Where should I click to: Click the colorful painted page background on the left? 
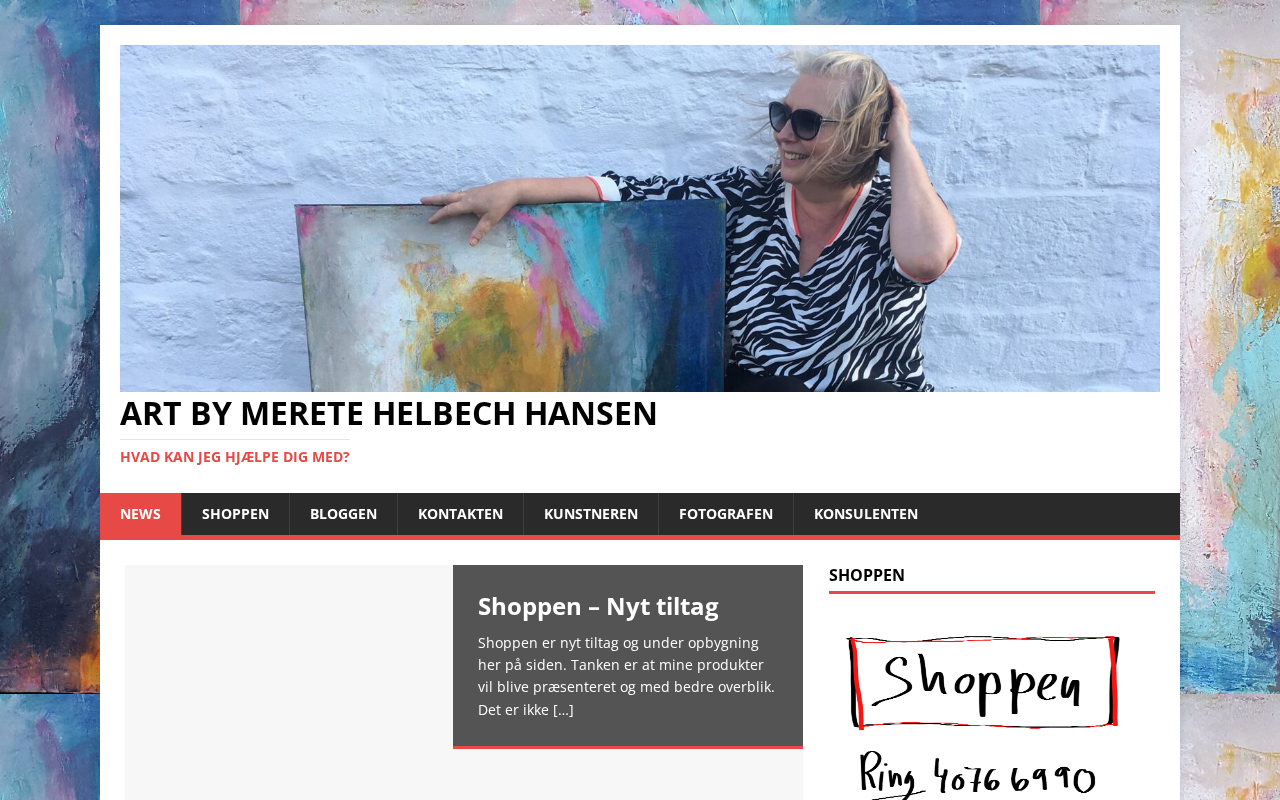click(50, 400)
